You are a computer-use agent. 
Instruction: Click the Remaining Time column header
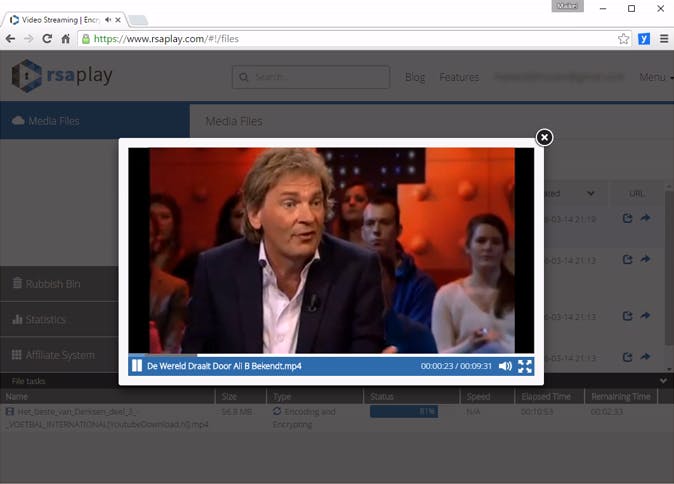pos(621,396)
